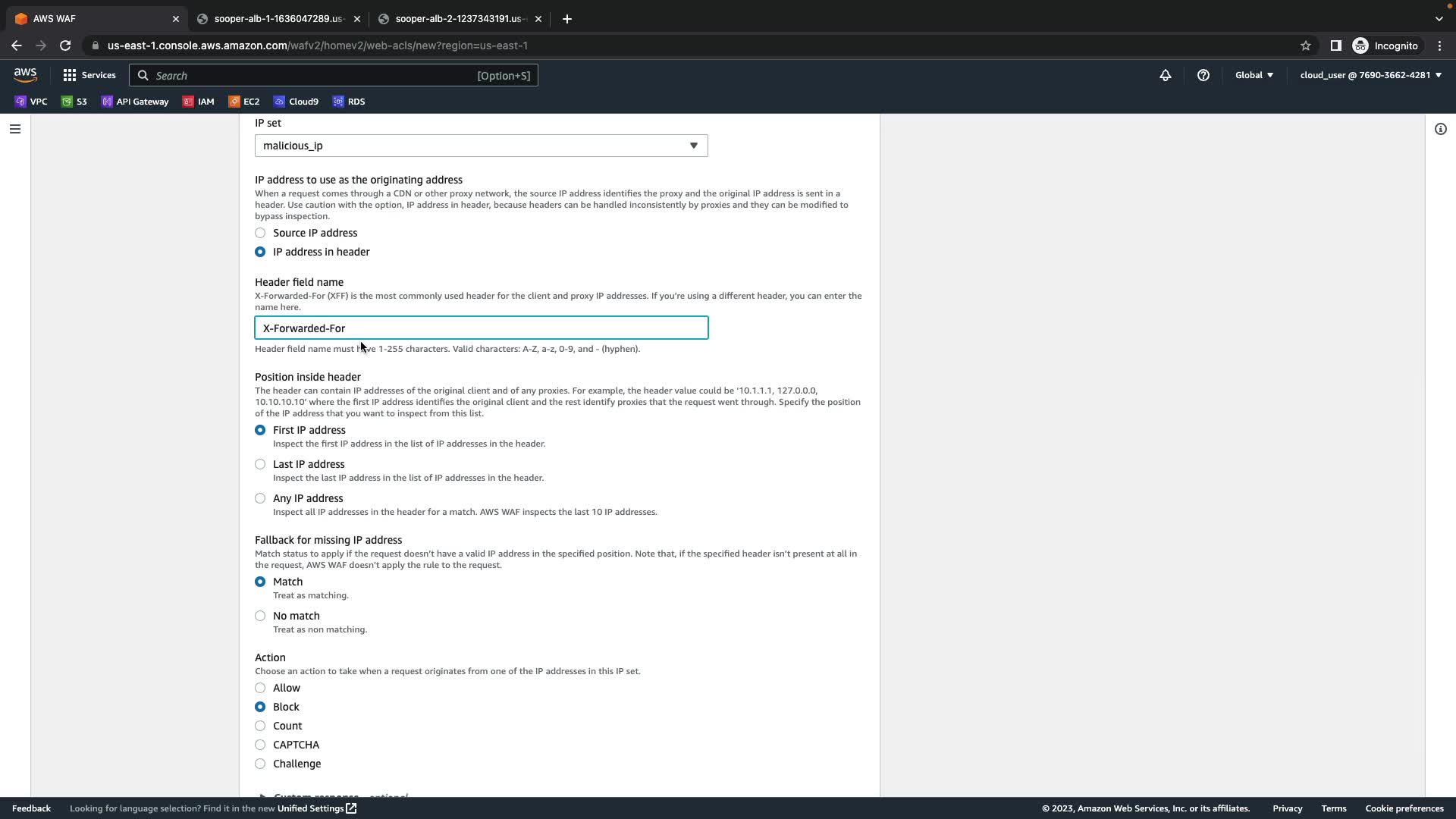Click the AWS help question-mark icon
Viewport: 1456px width, 819px height.
tap(1203, 75)
